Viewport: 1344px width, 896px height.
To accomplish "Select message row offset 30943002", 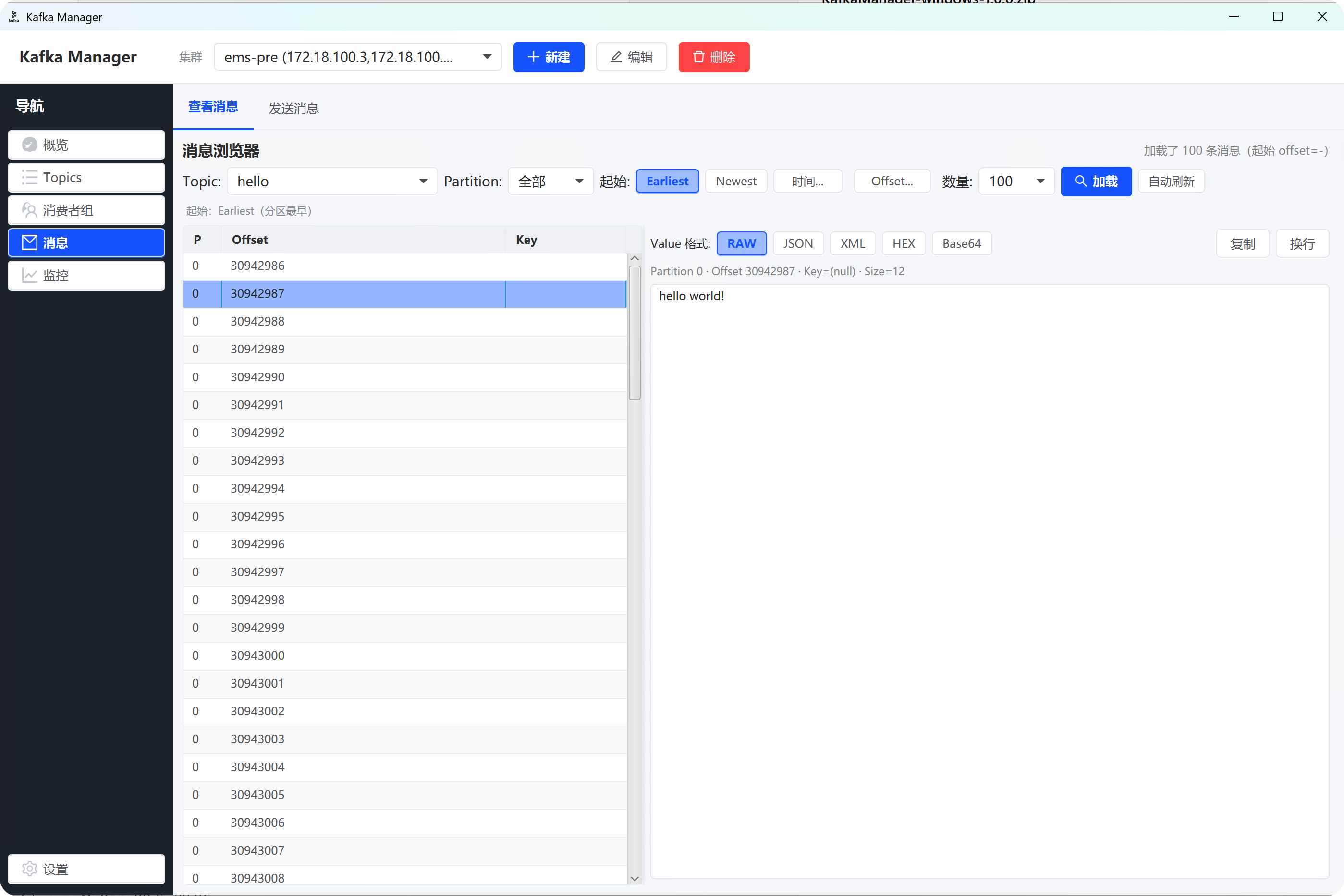I will (405, 712).
